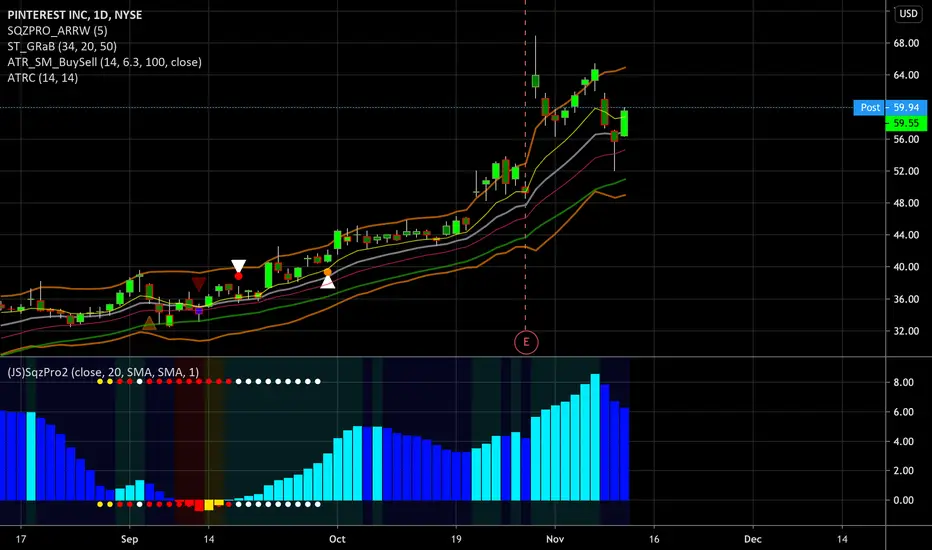Screen dimensions: 932x550
Task: Click the 19 date label
Action: 456,539
